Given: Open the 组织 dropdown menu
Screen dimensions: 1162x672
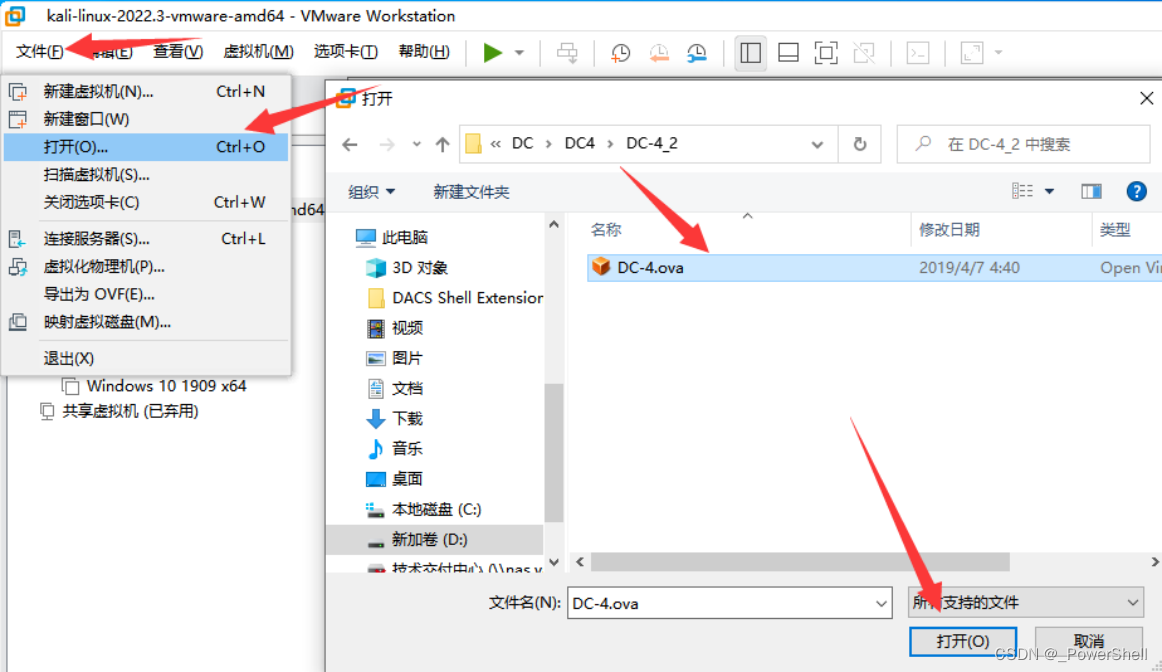Looking at the screenshot, I should (371, 192).
